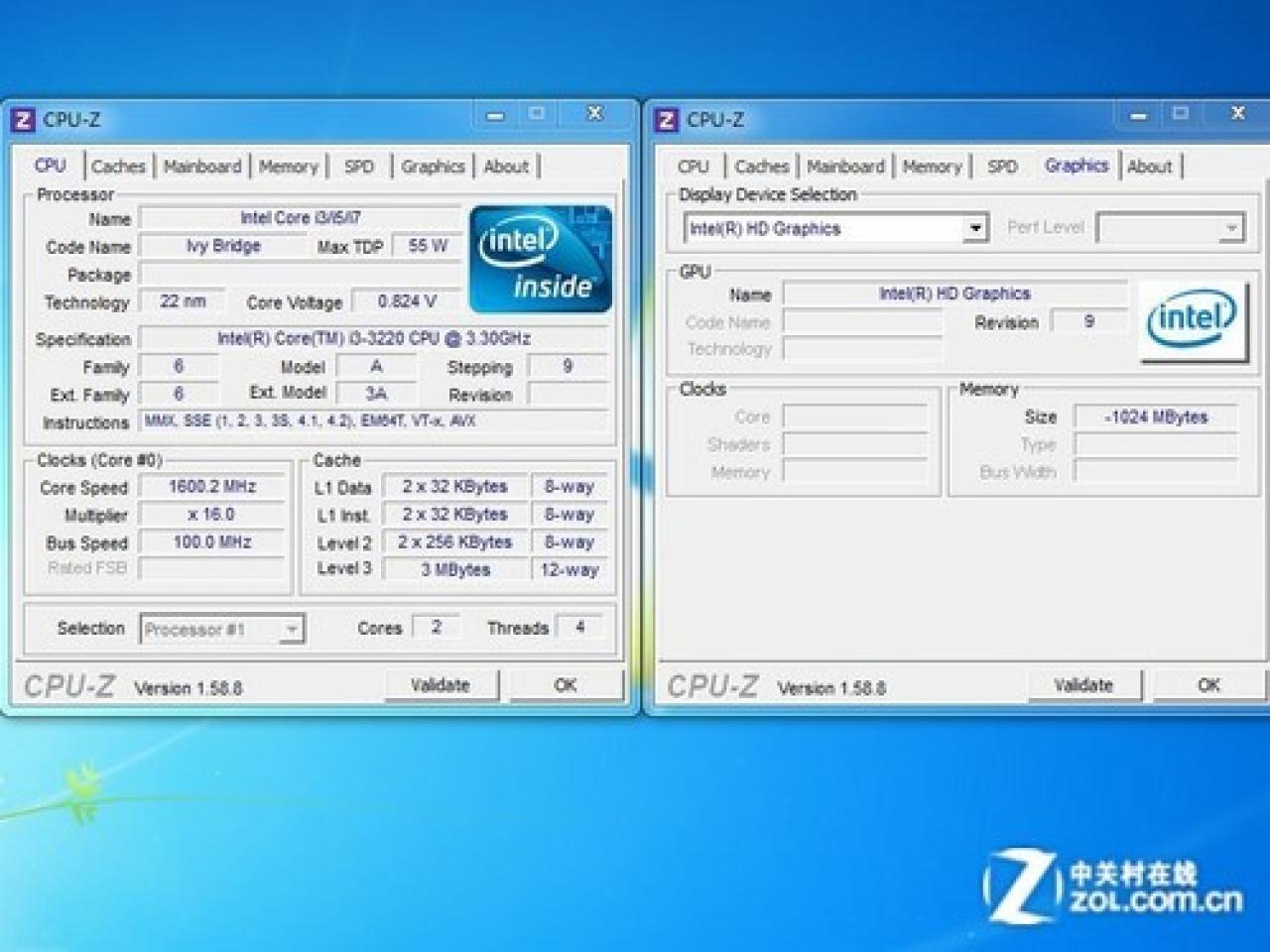Switch to CPU tab in right CPU-Z window
The width and height of the screenshot is (1270, 952).
[x=694, y=167]
